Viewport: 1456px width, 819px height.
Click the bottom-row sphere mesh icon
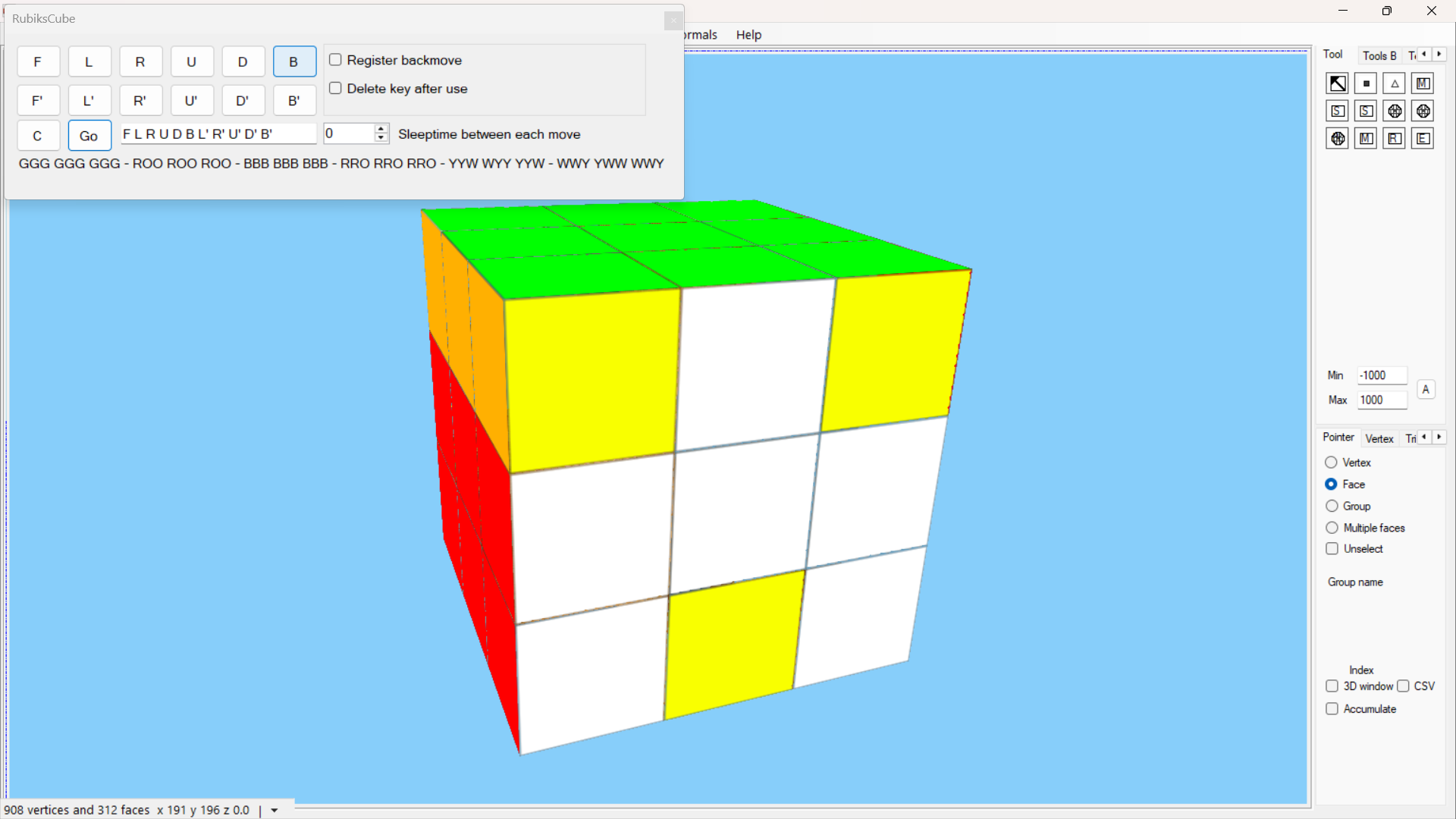pos(1337,139)
